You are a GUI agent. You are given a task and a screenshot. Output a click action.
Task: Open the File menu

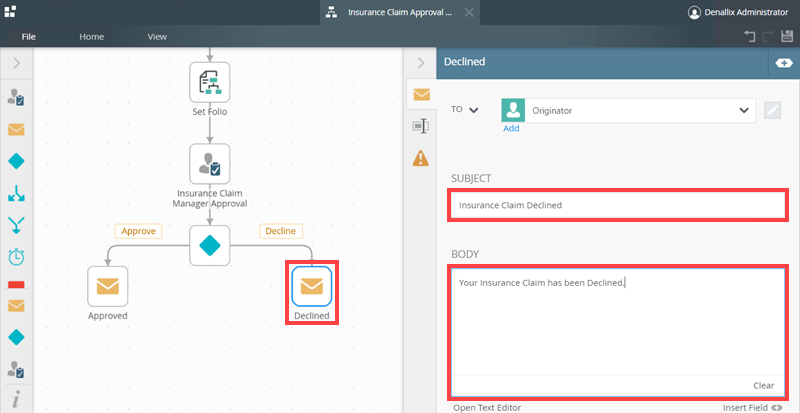click(29, 36)
